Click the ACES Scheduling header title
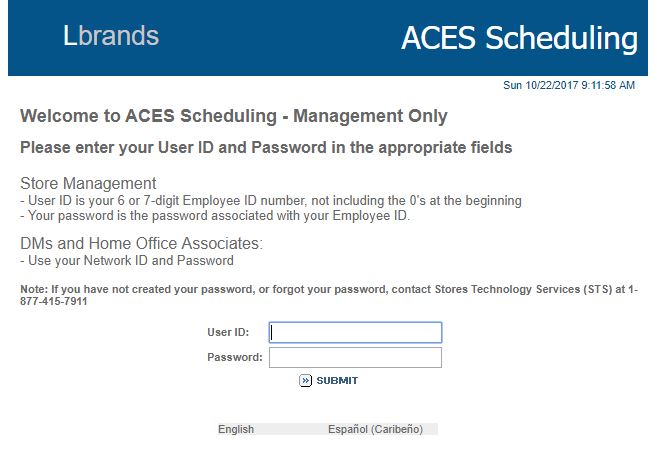 coord(518,38)
